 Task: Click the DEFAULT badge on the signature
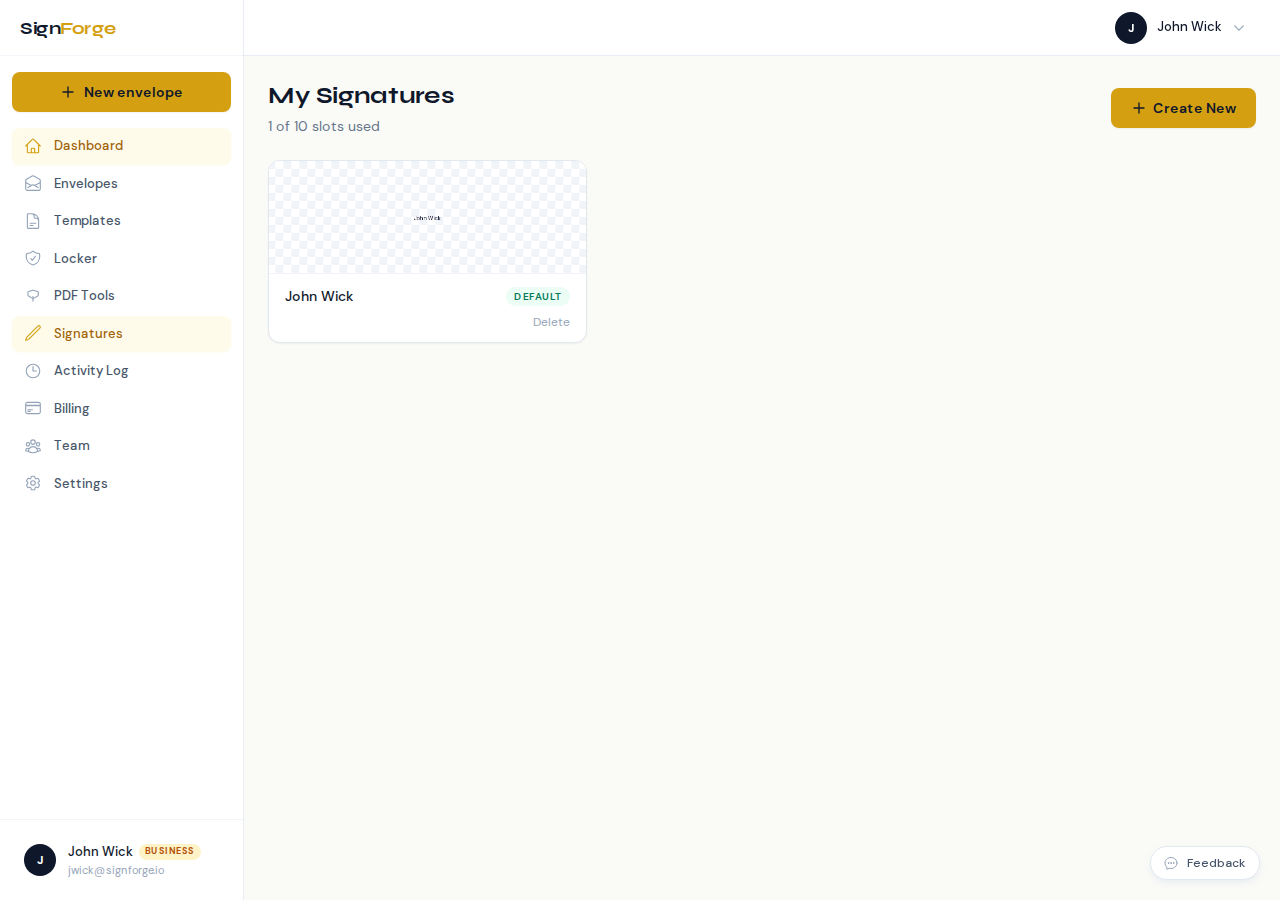(538, 297)
